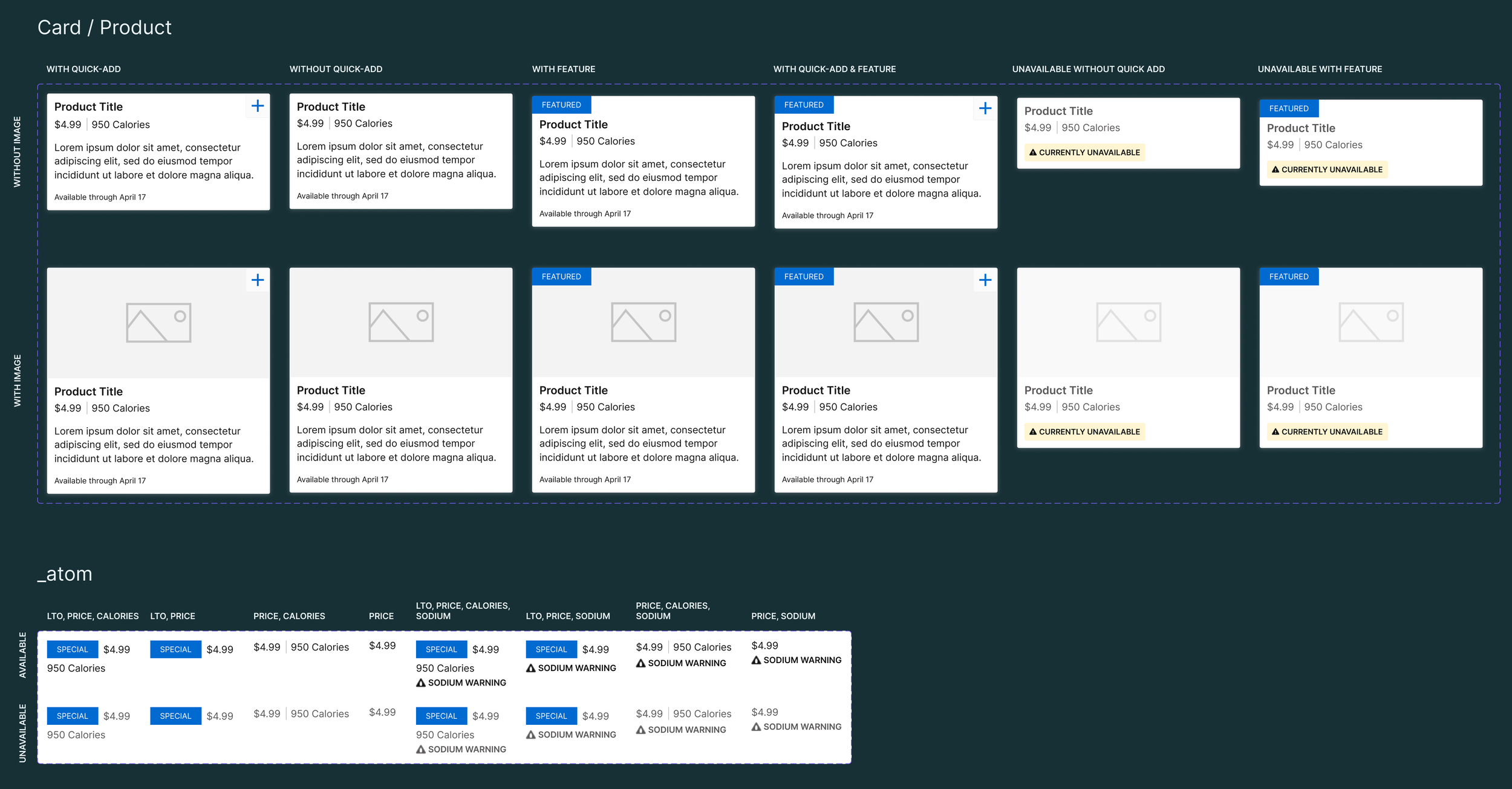The width and height of the screenshot is (1512, 789).
Task: Select FEATURED badge on imageless With Feature card
Action: (561, 105)
